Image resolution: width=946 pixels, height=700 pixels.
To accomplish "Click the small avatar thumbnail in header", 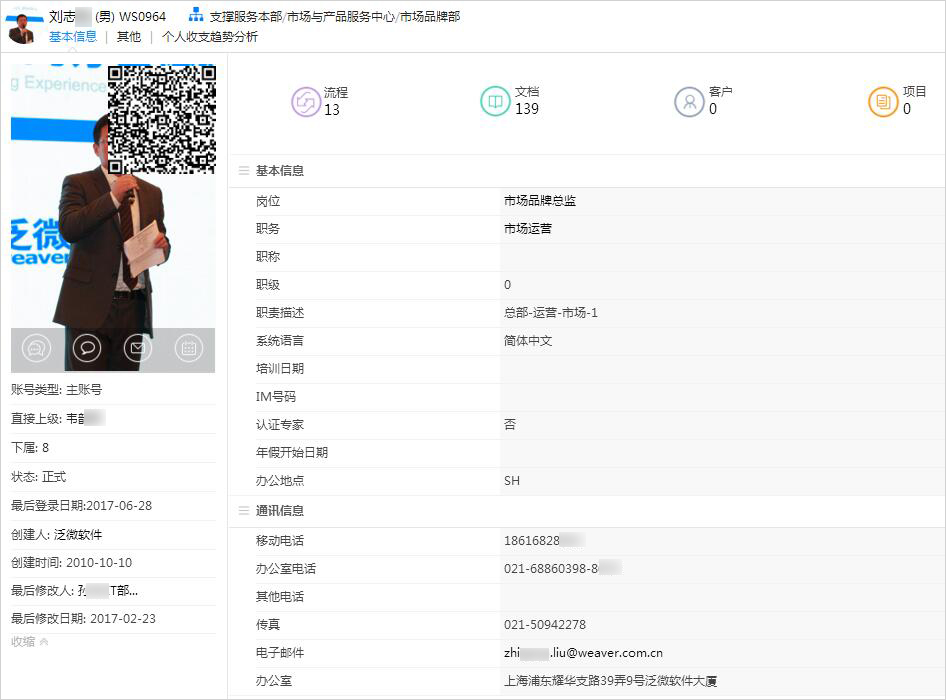I will pyautogui.click(x=22, y=27).
